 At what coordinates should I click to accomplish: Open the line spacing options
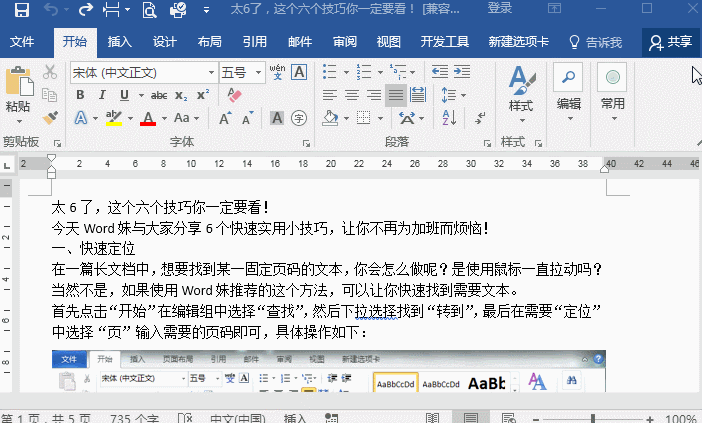[453, 95]
